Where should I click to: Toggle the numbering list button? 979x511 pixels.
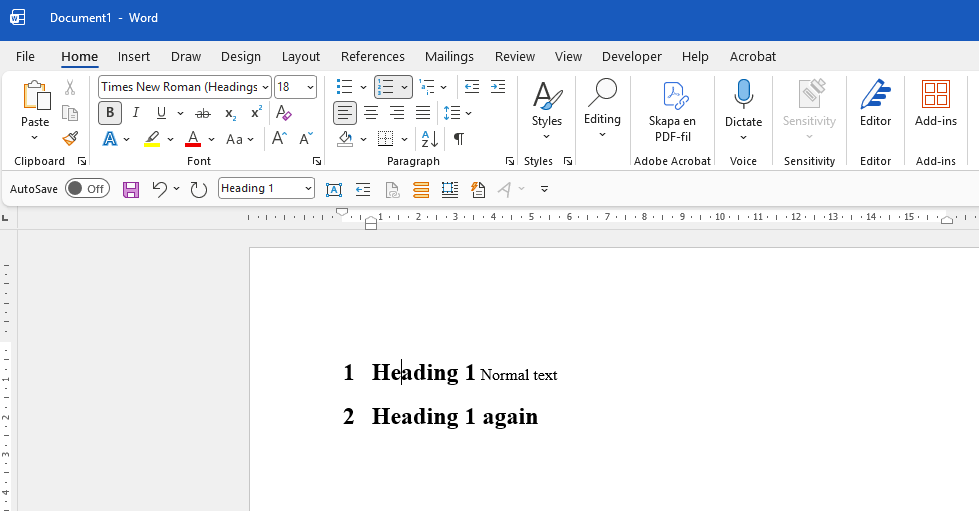(387, 87)
